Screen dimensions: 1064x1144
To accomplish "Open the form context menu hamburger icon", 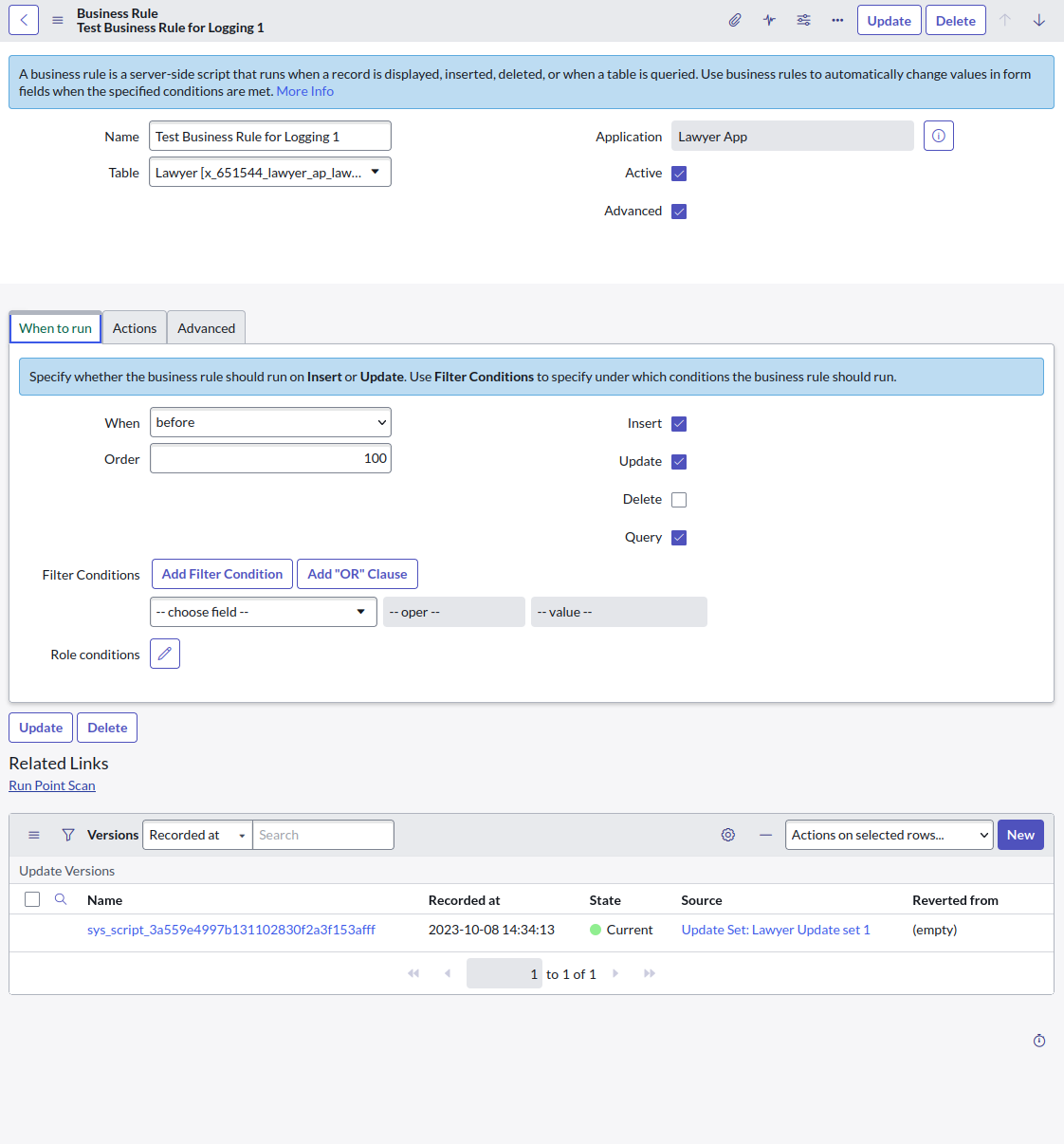I will click(x=58, y=20).
